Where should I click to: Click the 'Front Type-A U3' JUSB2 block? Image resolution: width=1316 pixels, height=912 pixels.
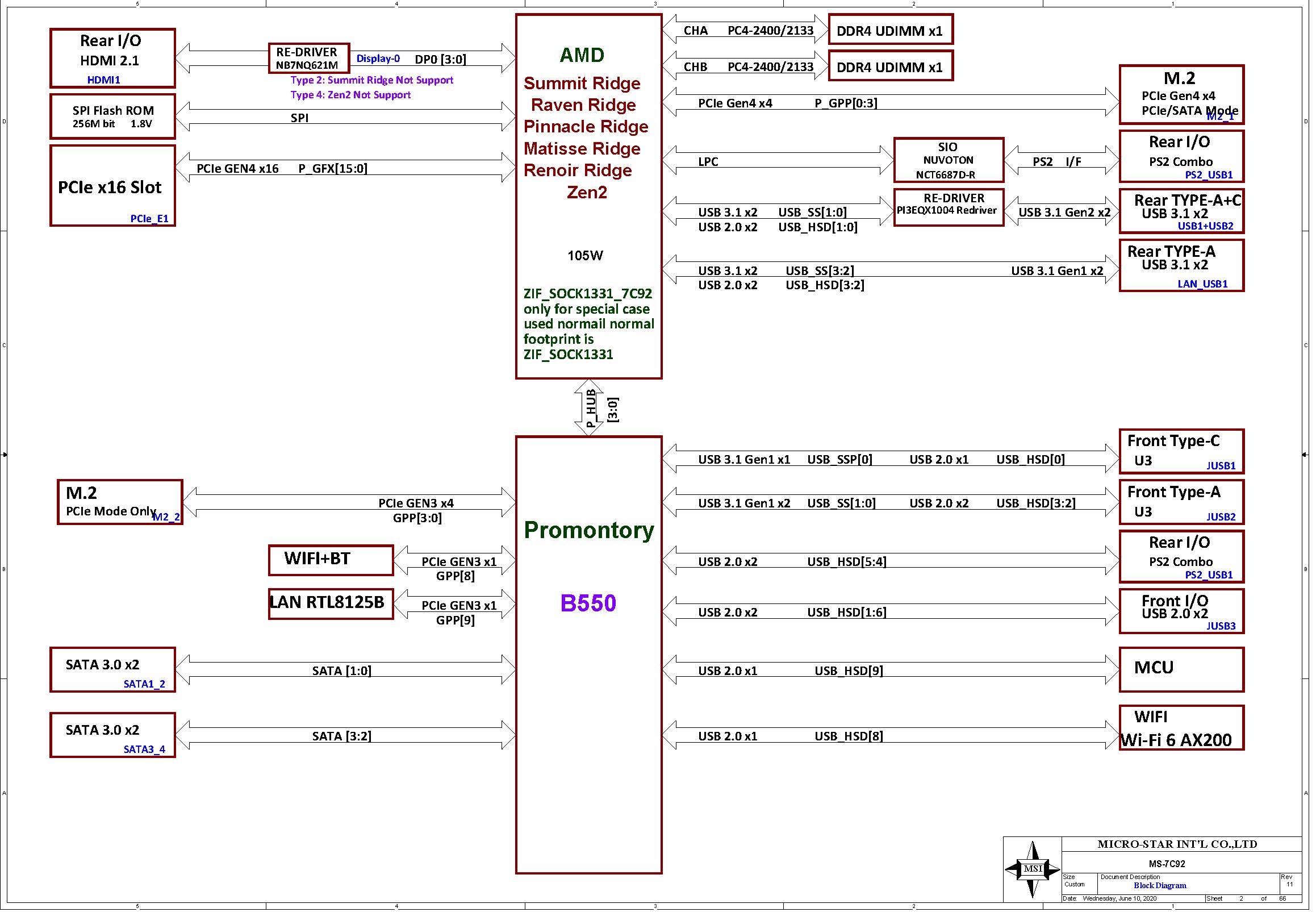point(1181,503)
